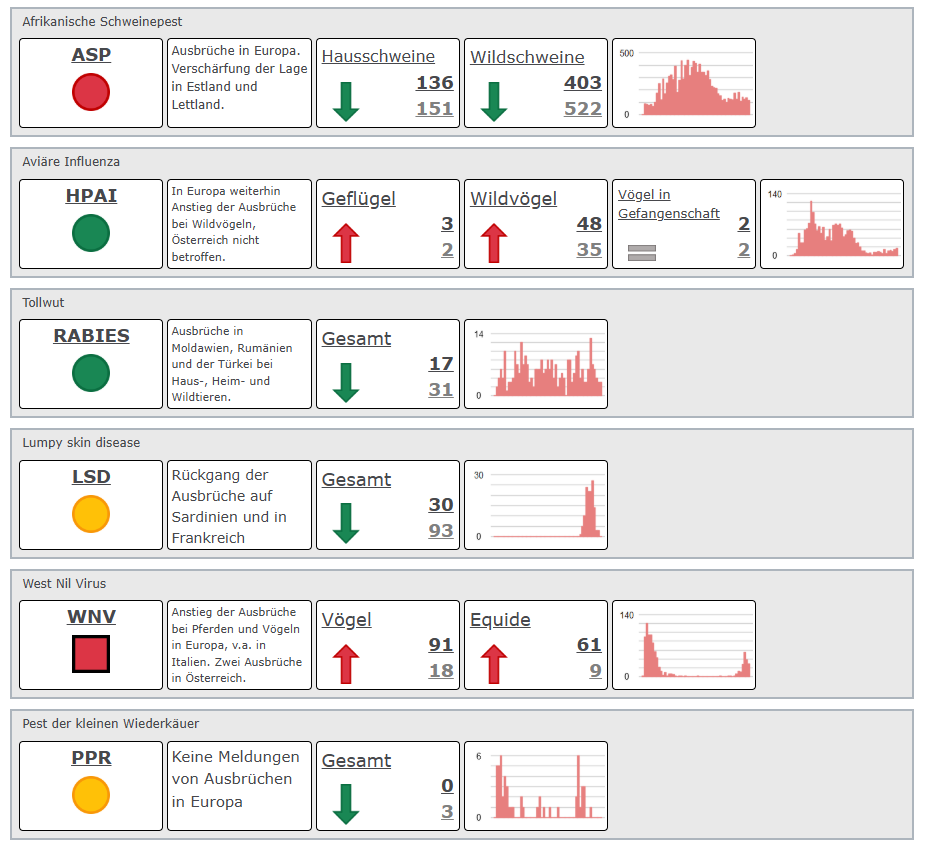Open the African swine fever outbreak chart
Screen dimensions: 927x847
(684, 83)
